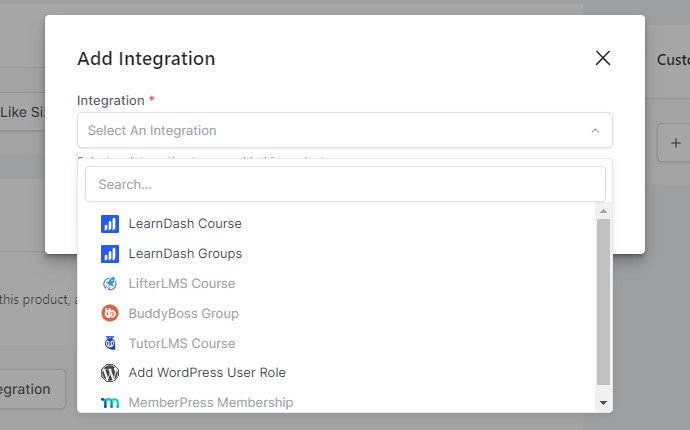
Task: Click the LearnDash Course icon
Action: tap(110, 224)
